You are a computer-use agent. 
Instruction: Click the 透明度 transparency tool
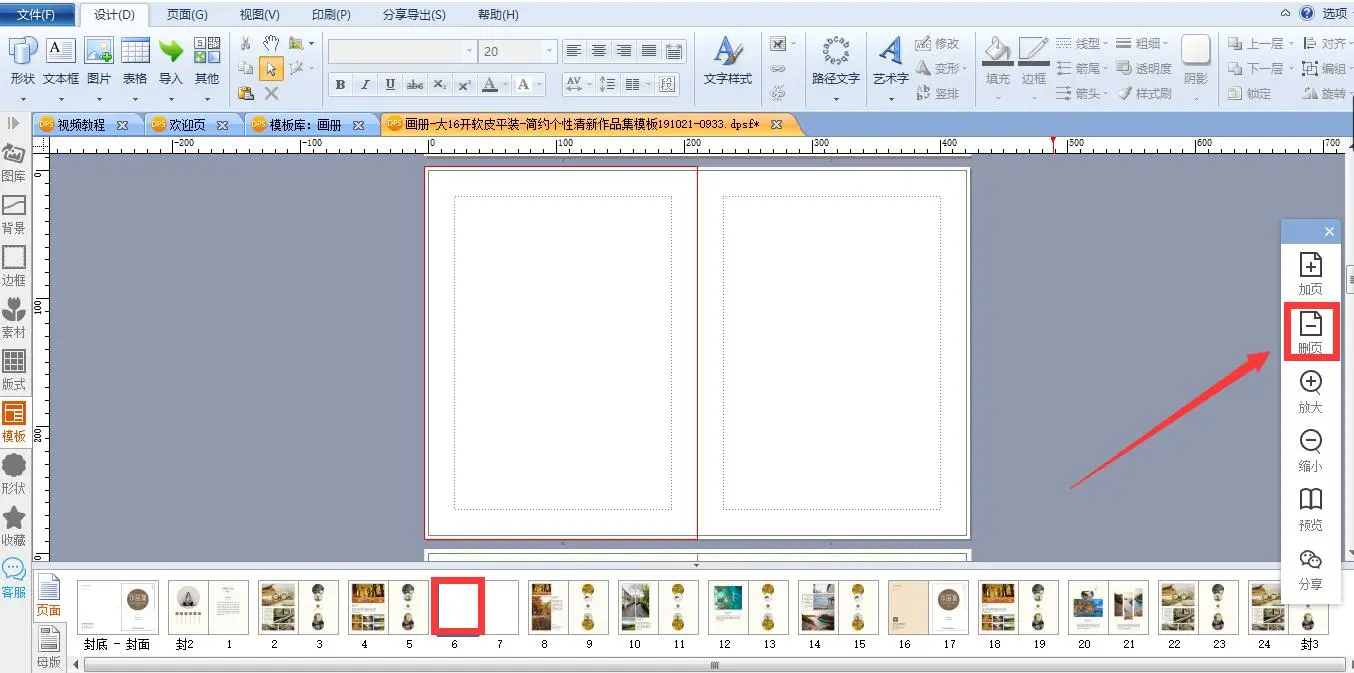[x=1143, y=68]
